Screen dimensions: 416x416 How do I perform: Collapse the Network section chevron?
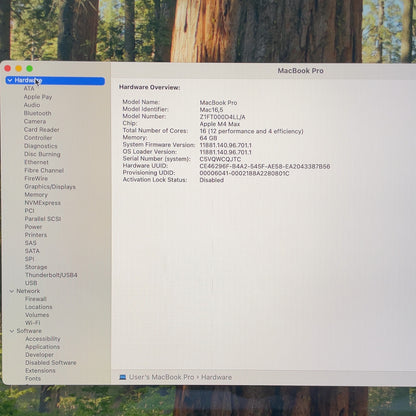12,291
